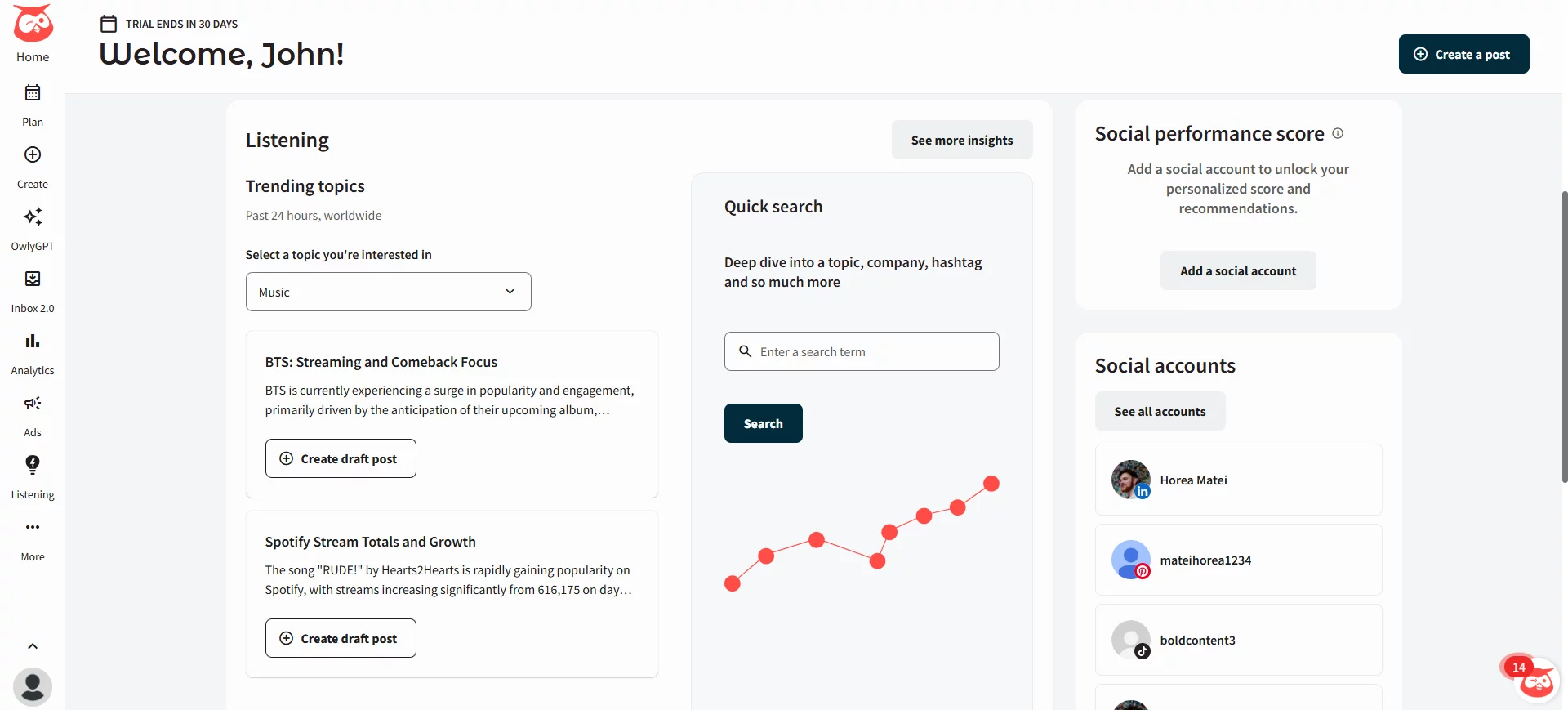Click the Hootsuite owl Home logo
The image size is (1568, 710).
[32, 23]
